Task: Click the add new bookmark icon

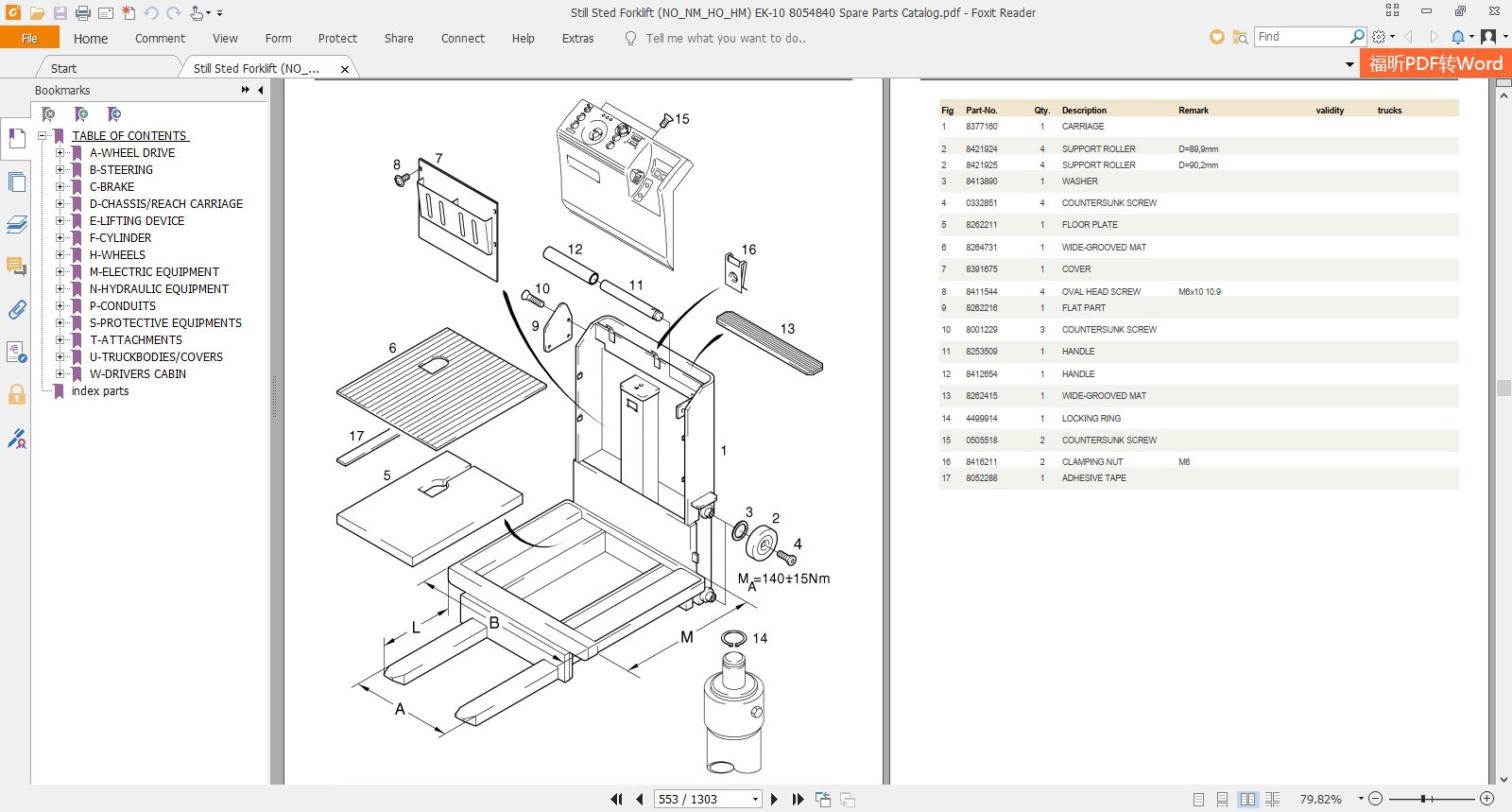Action: coord(81,114)
